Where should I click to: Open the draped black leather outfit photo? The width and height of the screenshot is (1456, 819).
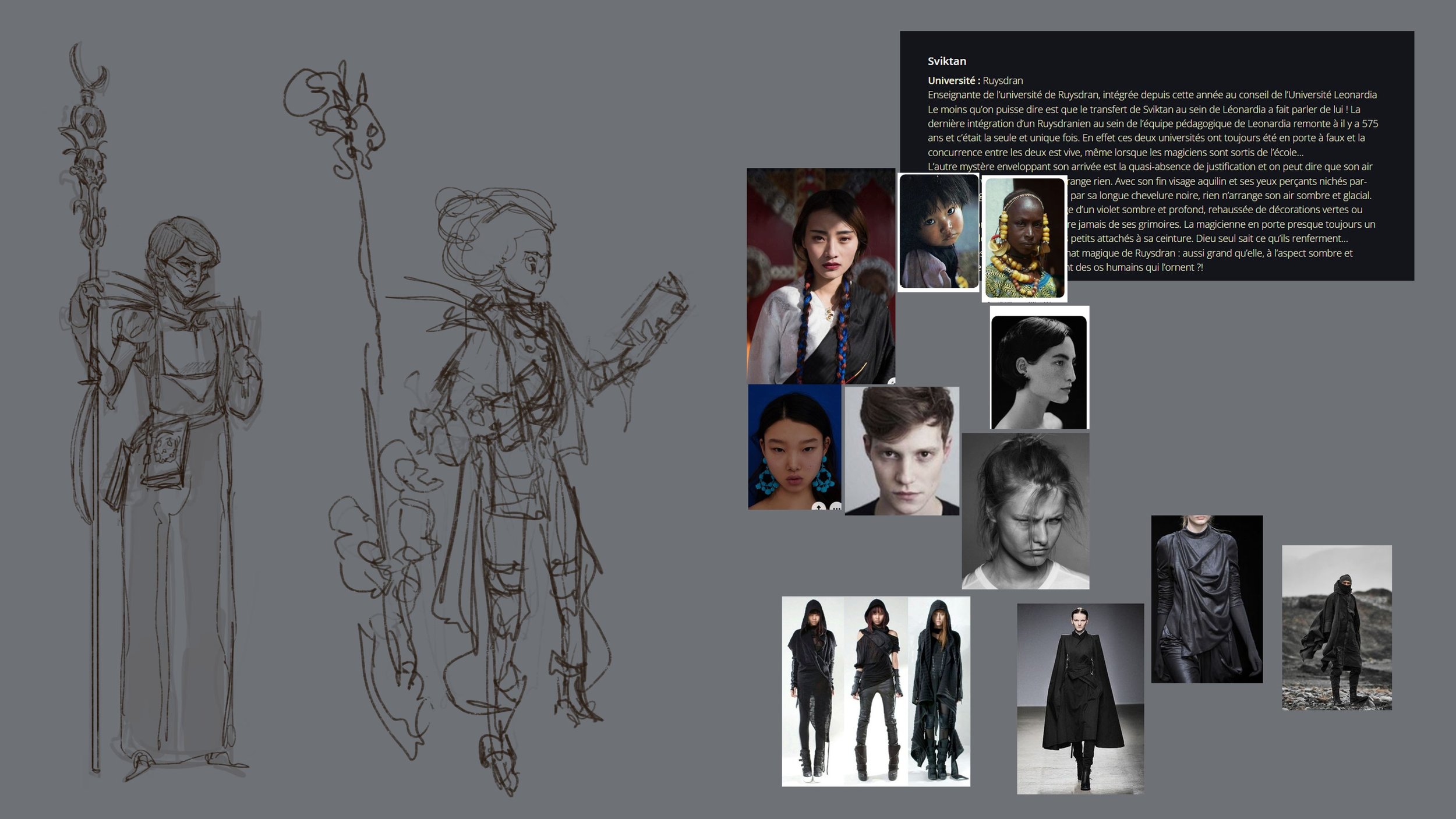tap(1207, 599)
